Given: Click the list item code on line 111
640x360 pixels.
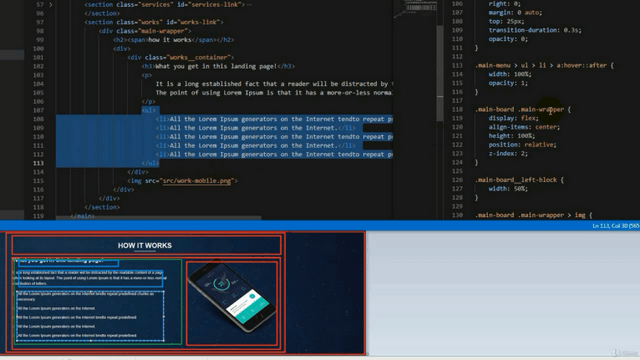Looking at the screenshot, I should coord(256,146).
